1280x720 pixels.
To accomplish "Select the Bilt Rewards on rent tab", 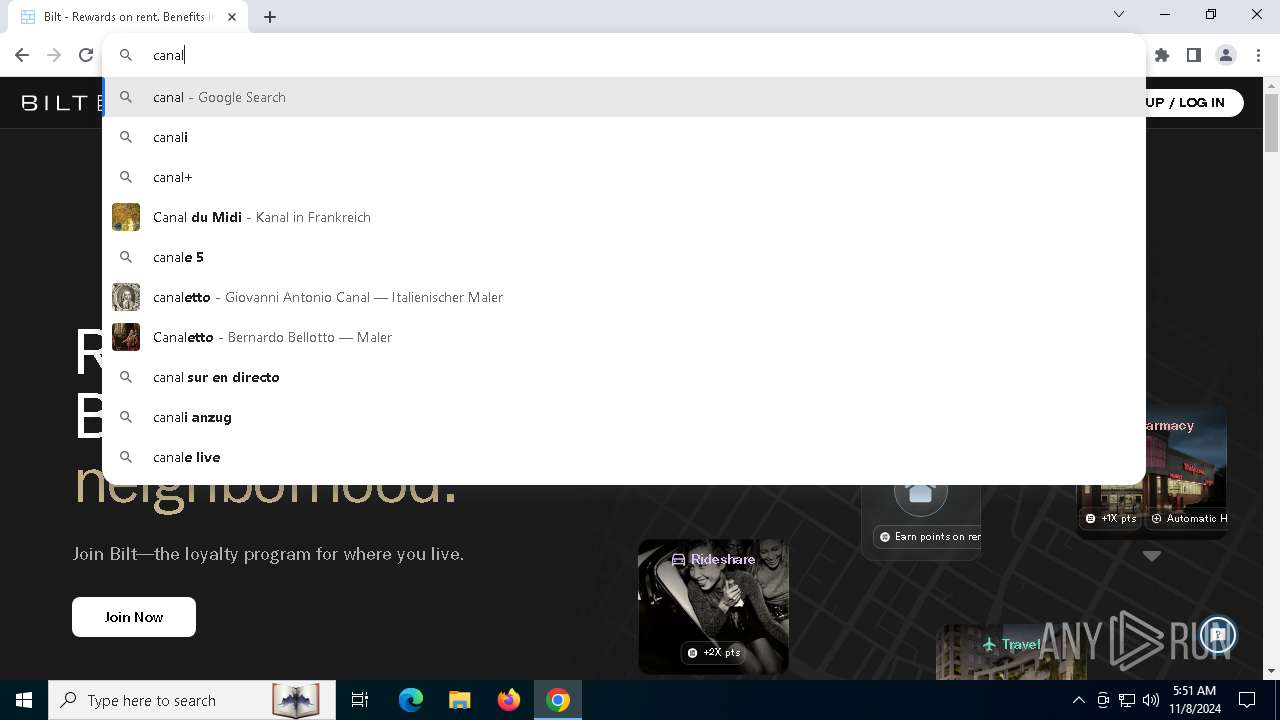I will [128, 17].
